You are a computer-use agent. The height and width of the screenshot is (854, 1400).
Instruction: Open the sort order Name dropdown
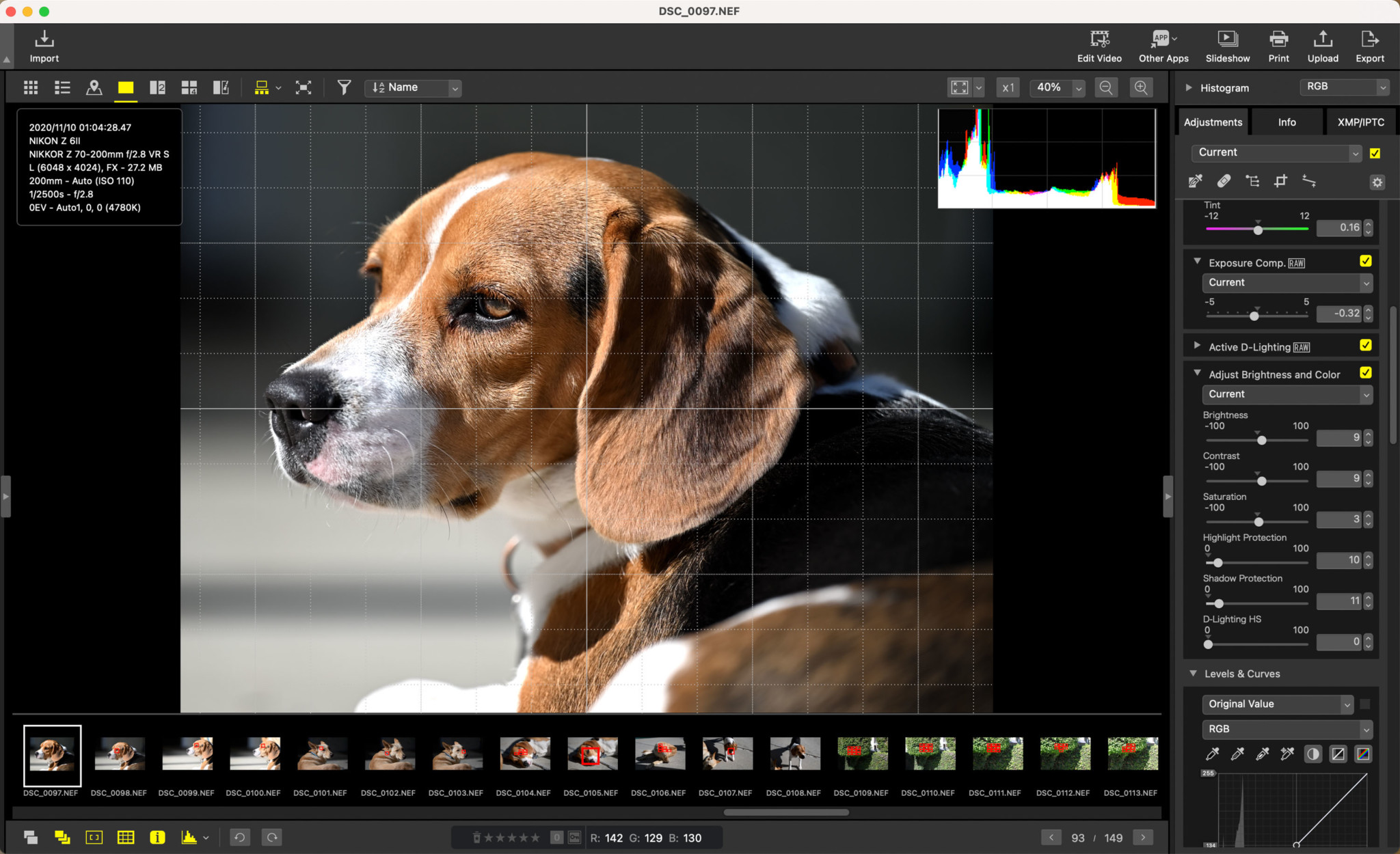[412, 87]
